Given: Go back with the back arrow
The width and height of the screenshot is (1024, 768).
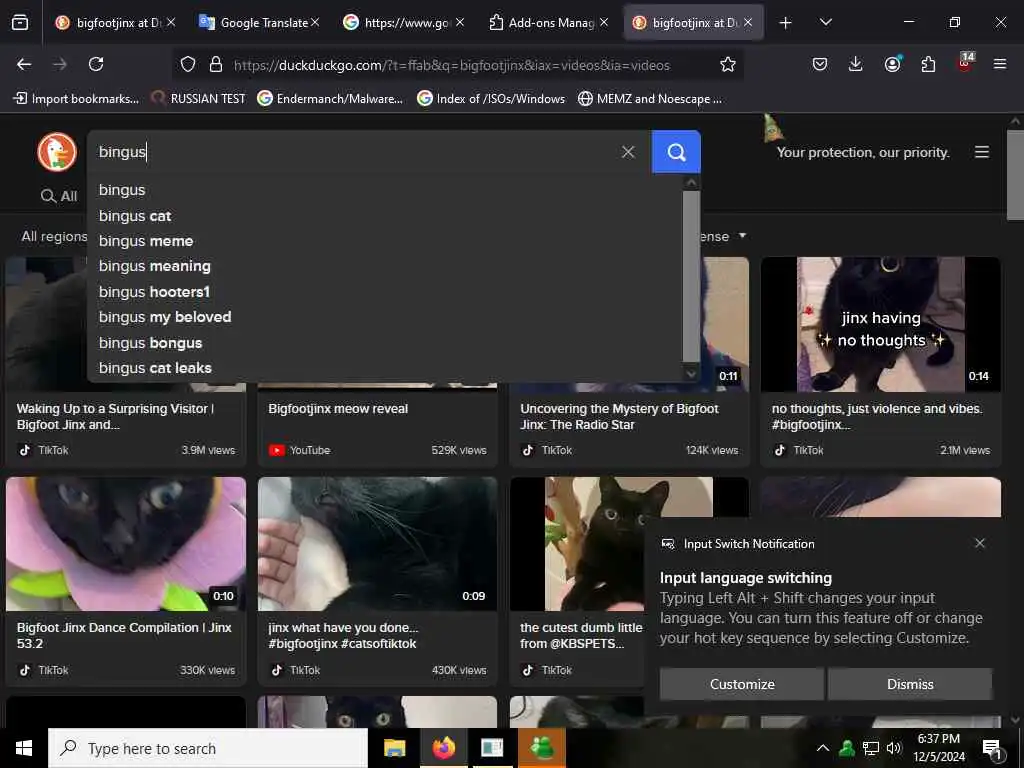Looking at the screenshot, I should pyautogui.click(x=24, y=64).
